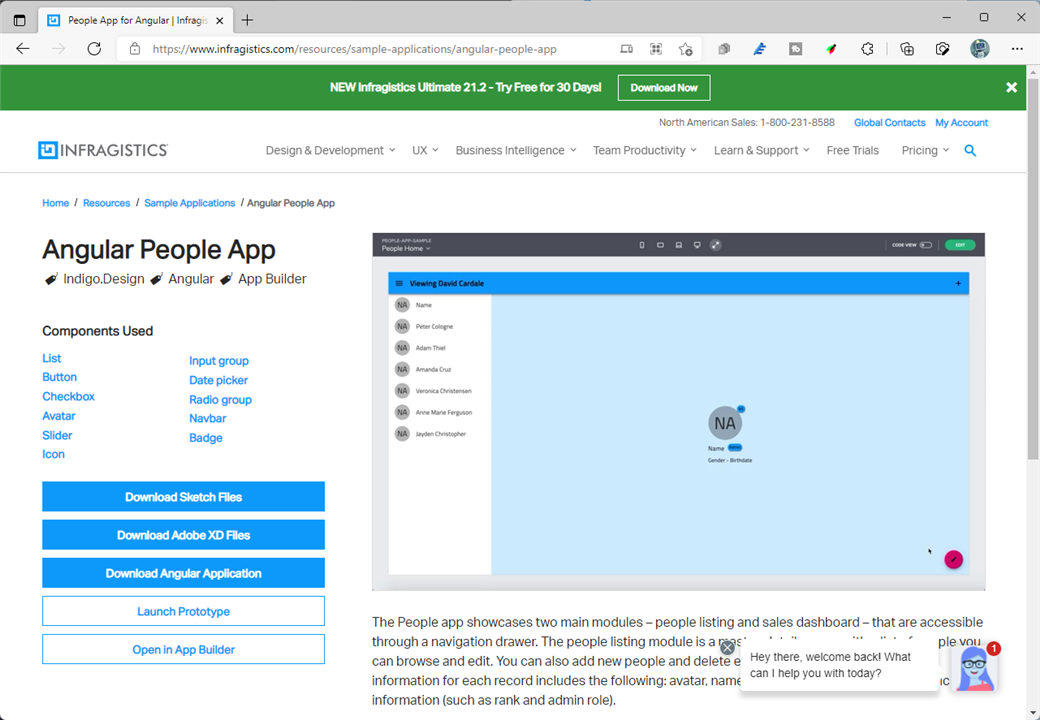Click the browser profile avatar
1040x720 pixels.
980,48
